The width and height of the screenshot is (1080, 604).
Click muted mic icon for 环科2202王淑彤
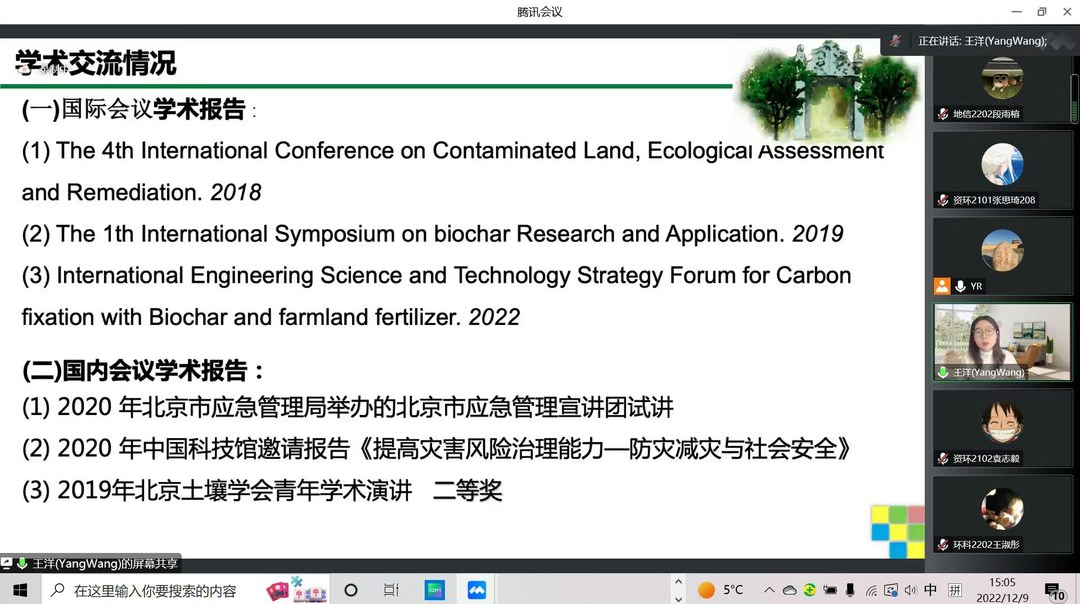943,544
